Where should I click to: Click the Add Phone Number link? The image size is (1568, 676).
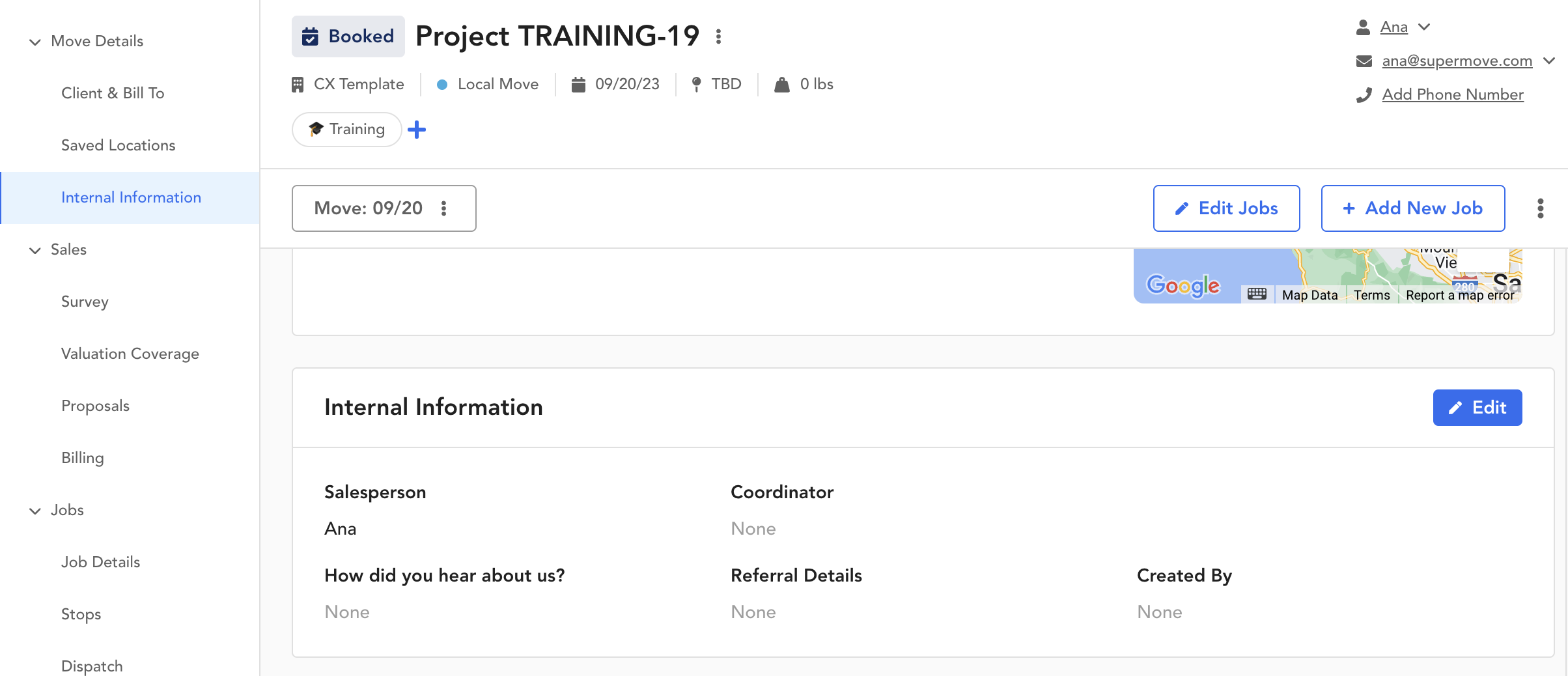point(1453,94)
